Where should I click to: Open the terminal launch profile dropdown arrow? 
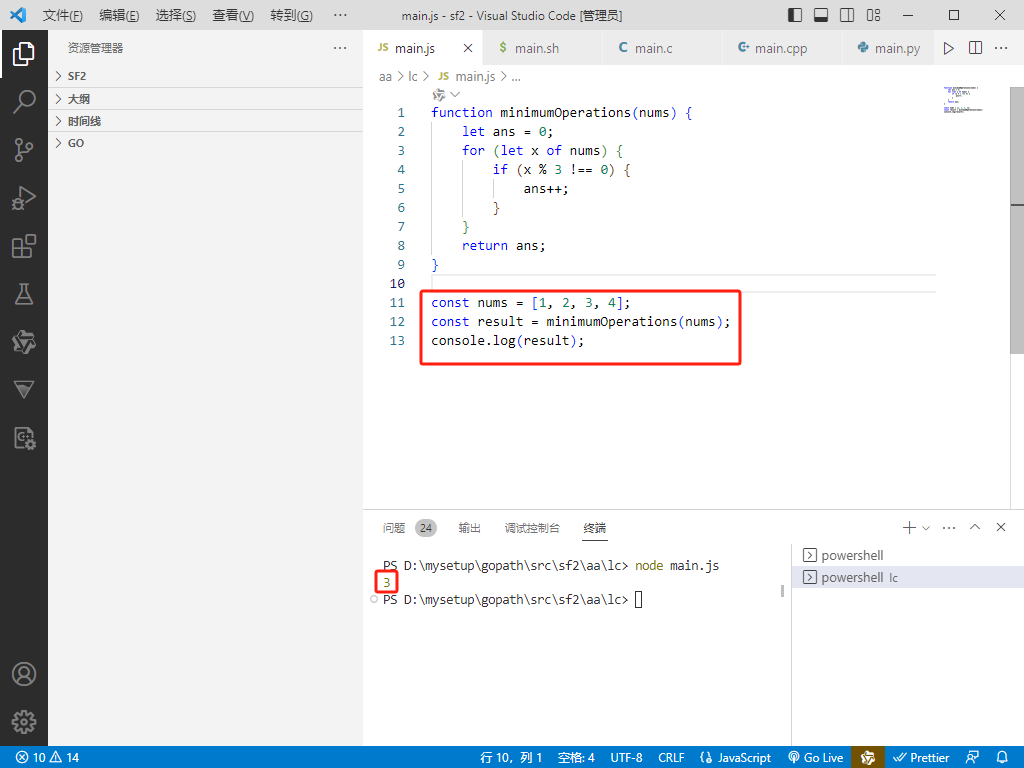coord(926,528)
